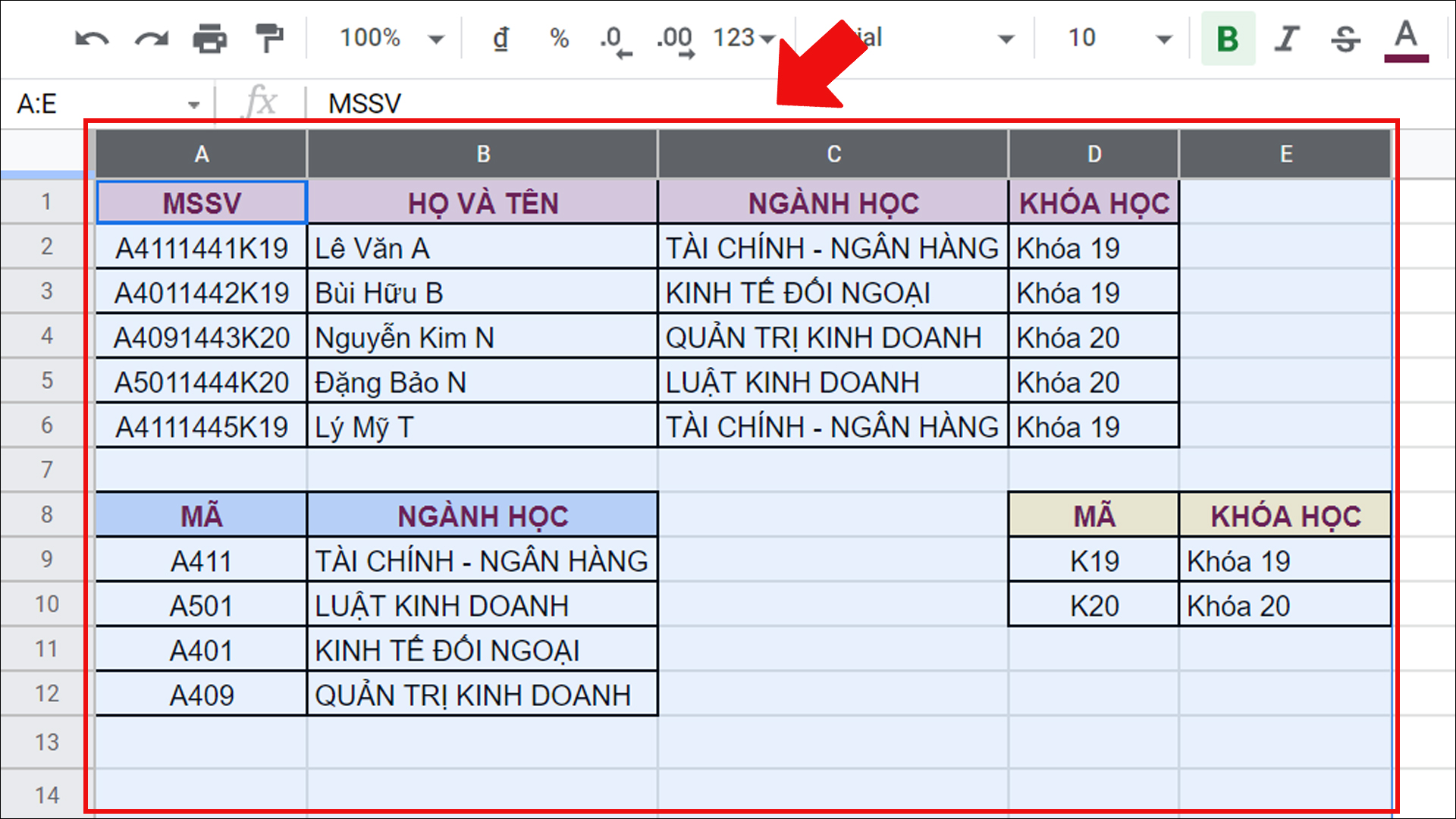This screenshot has height=819, width=1456.
Task: Undo the last action
Action: [x=91, y=38]
